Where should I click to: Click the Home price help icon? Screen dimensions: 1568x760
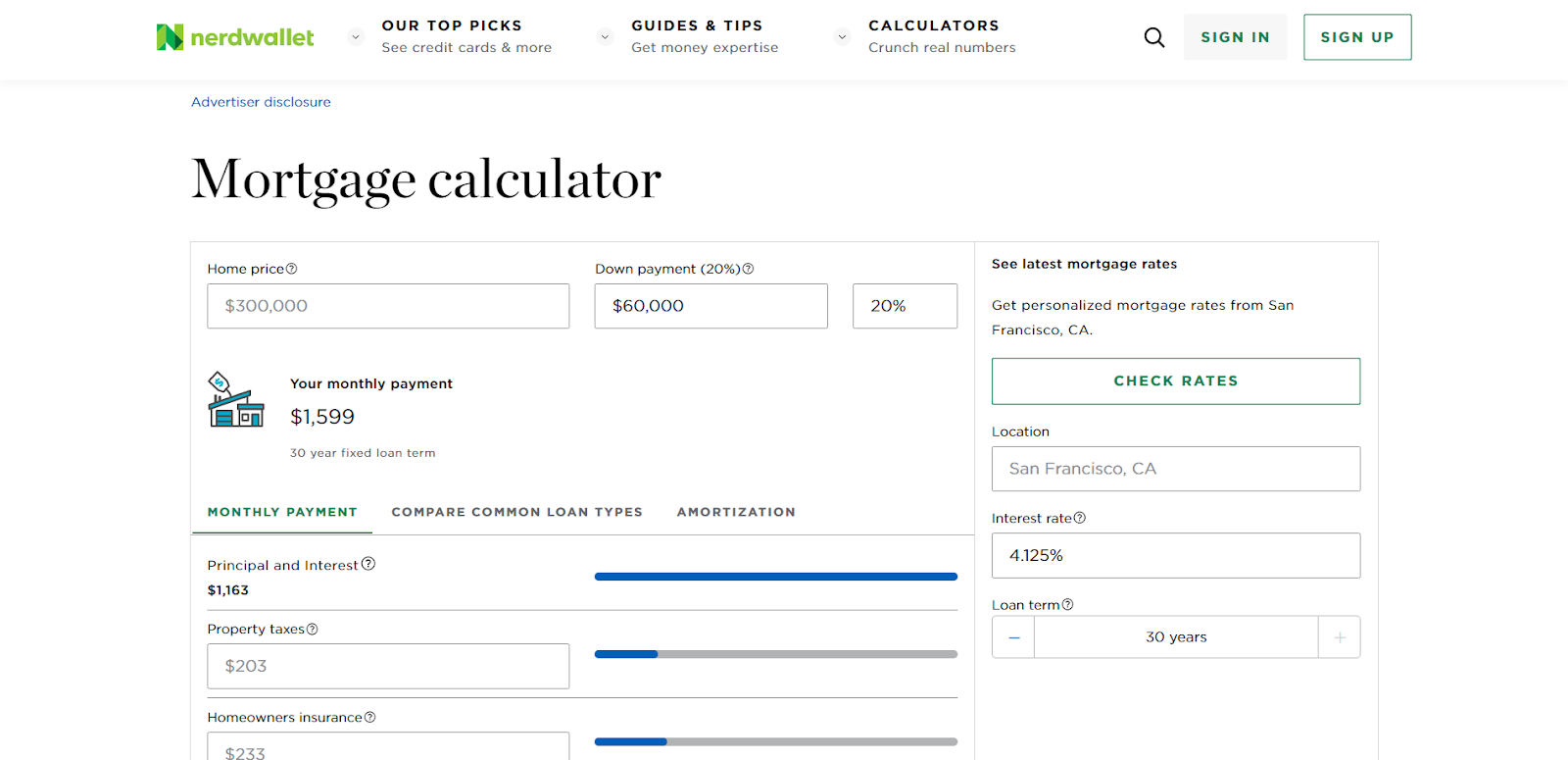291,269
